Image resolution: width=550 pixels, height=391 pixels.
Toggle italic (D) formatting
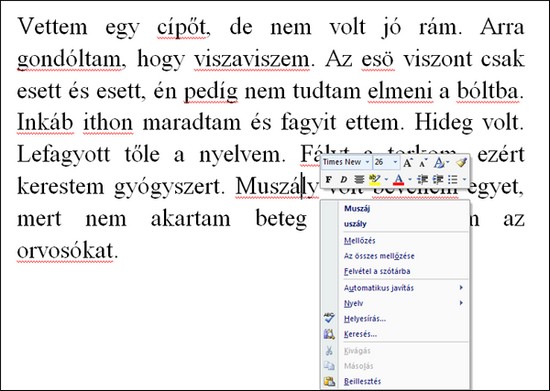(x=343, y=180)
